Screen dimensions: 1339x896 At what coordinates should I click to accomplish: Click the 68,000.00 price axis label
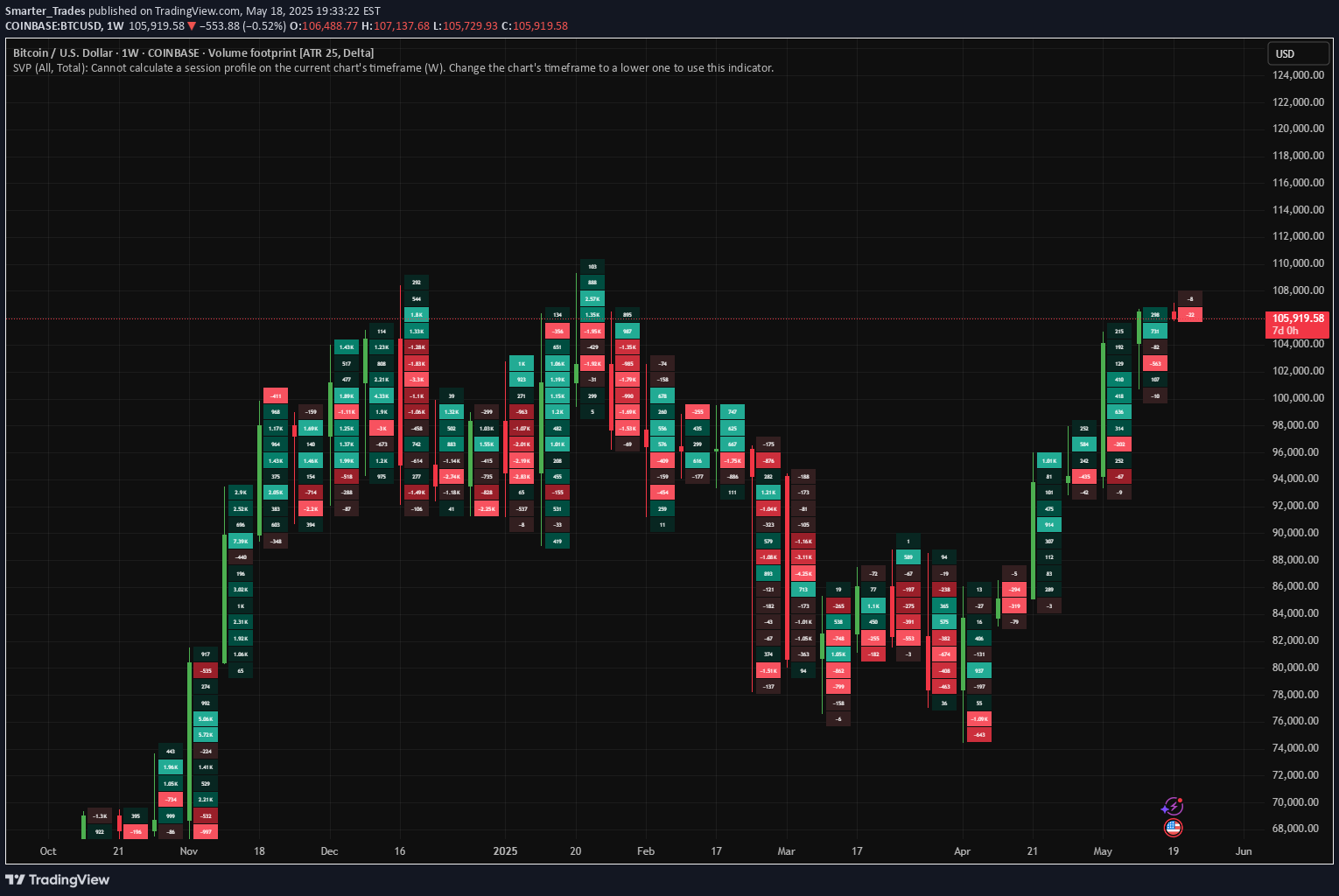(x=1297, y=829)
